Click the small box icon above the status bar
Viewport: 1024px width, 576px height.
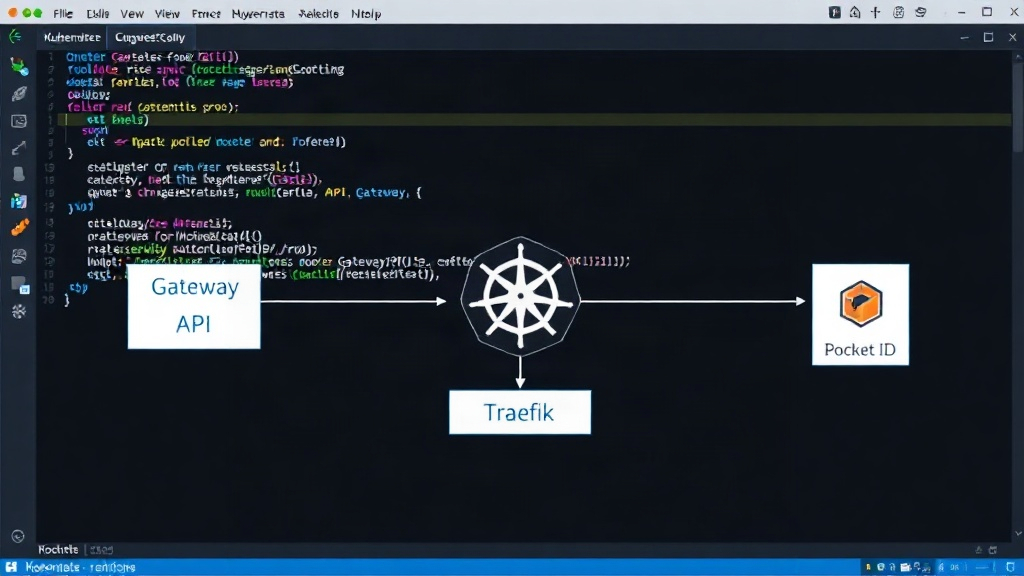coord(993,550)
